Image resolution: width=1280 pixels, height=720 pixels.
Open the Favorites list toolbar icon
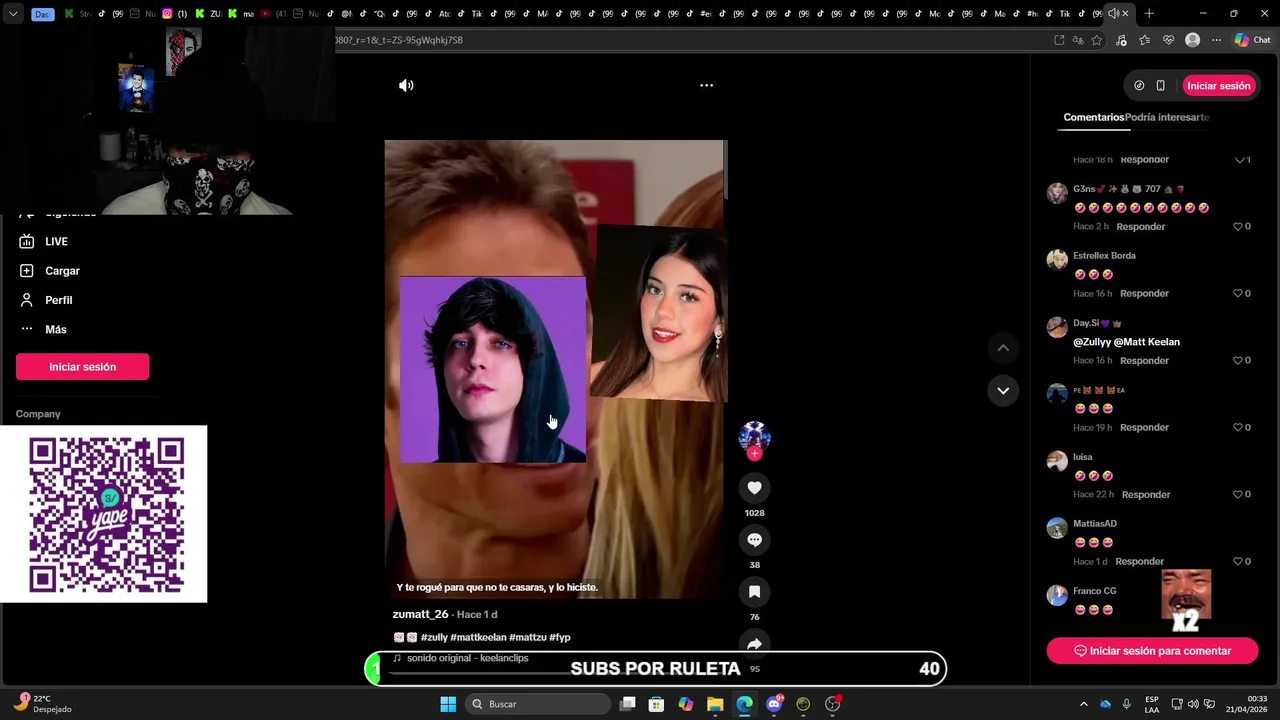(x=1145, y=40)
